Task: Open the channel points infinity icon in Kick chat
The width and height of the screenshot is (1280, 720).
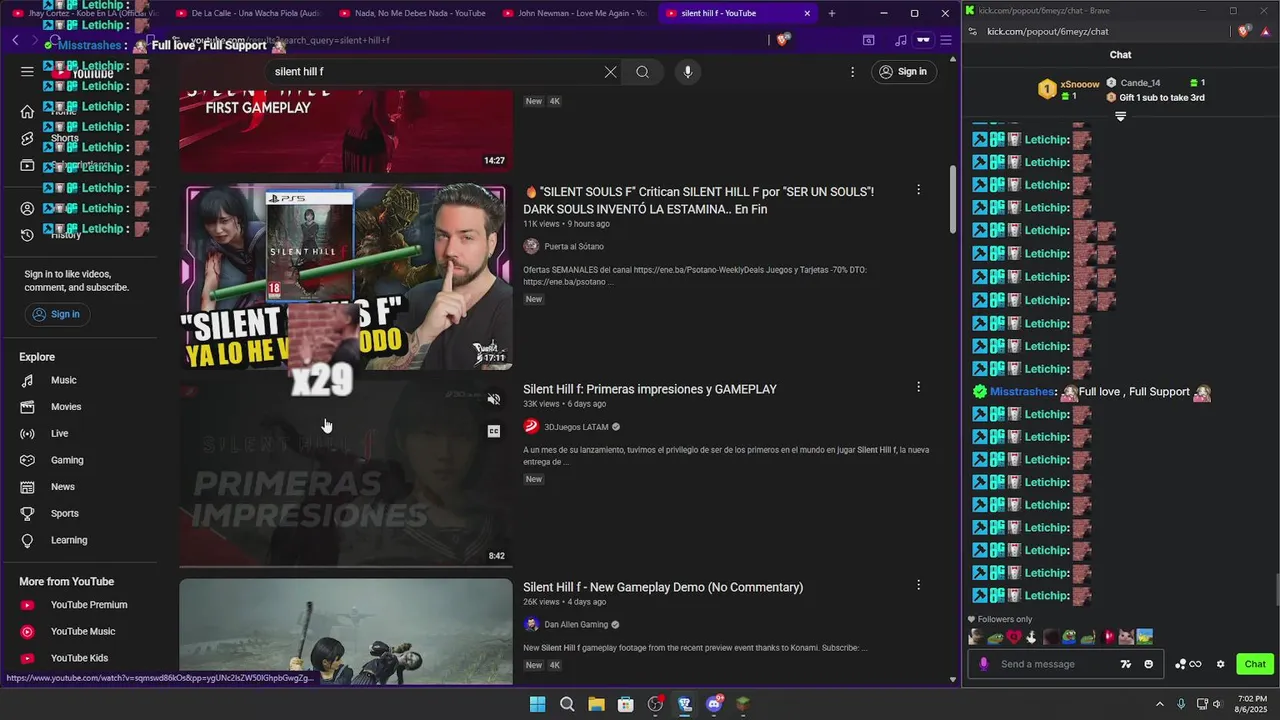Action: point(1188,664)
